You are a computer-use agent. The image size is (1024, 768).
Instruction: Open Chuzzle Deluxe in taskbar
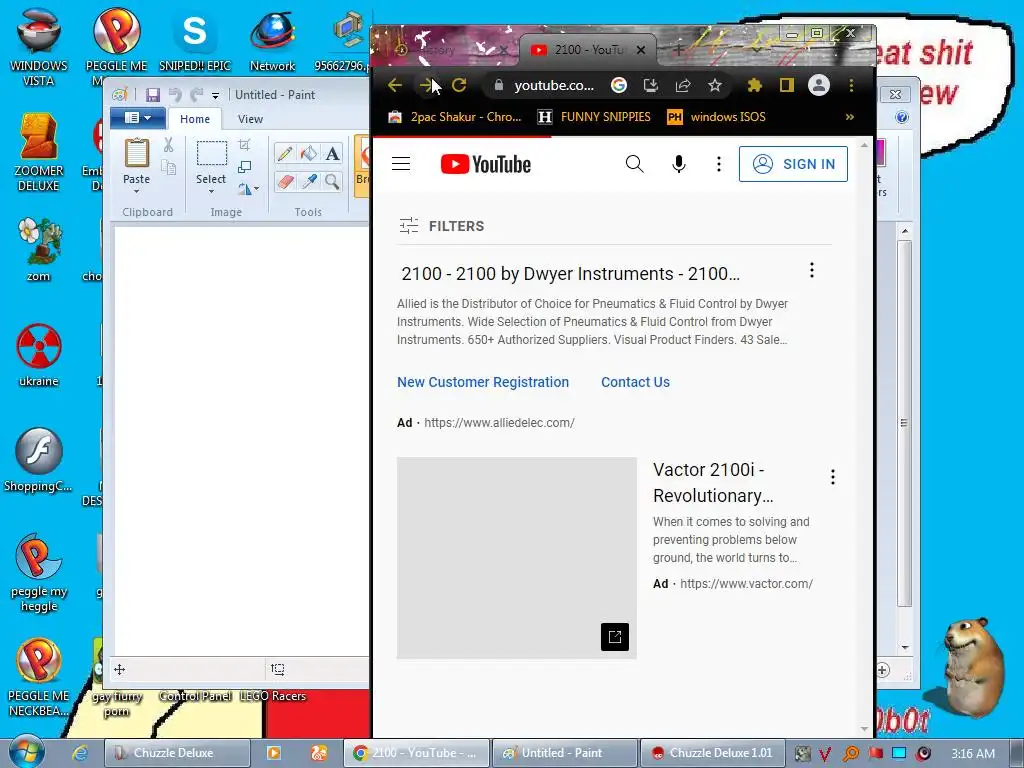pyautogui.click(x=177, y=753)
